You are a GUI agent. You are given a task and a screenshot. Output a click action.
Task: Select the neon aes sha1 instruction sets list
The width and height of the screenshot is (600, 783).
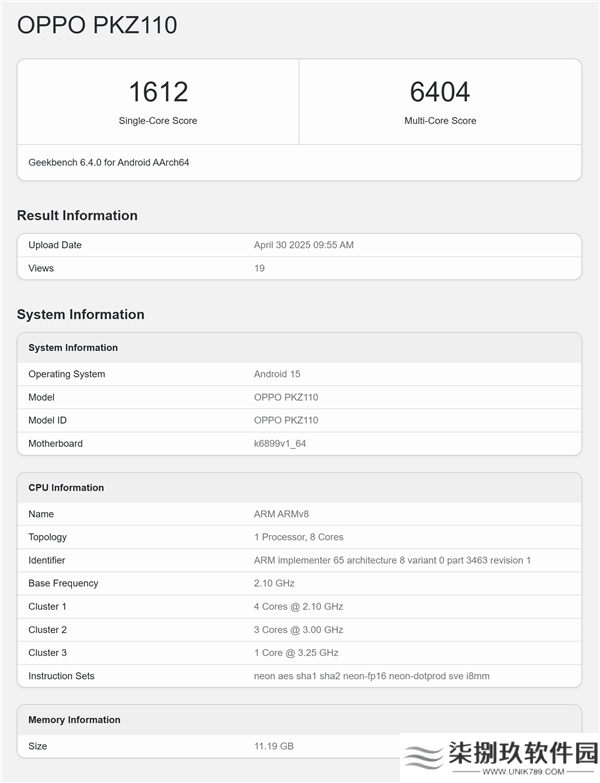(x=371, y=676)
